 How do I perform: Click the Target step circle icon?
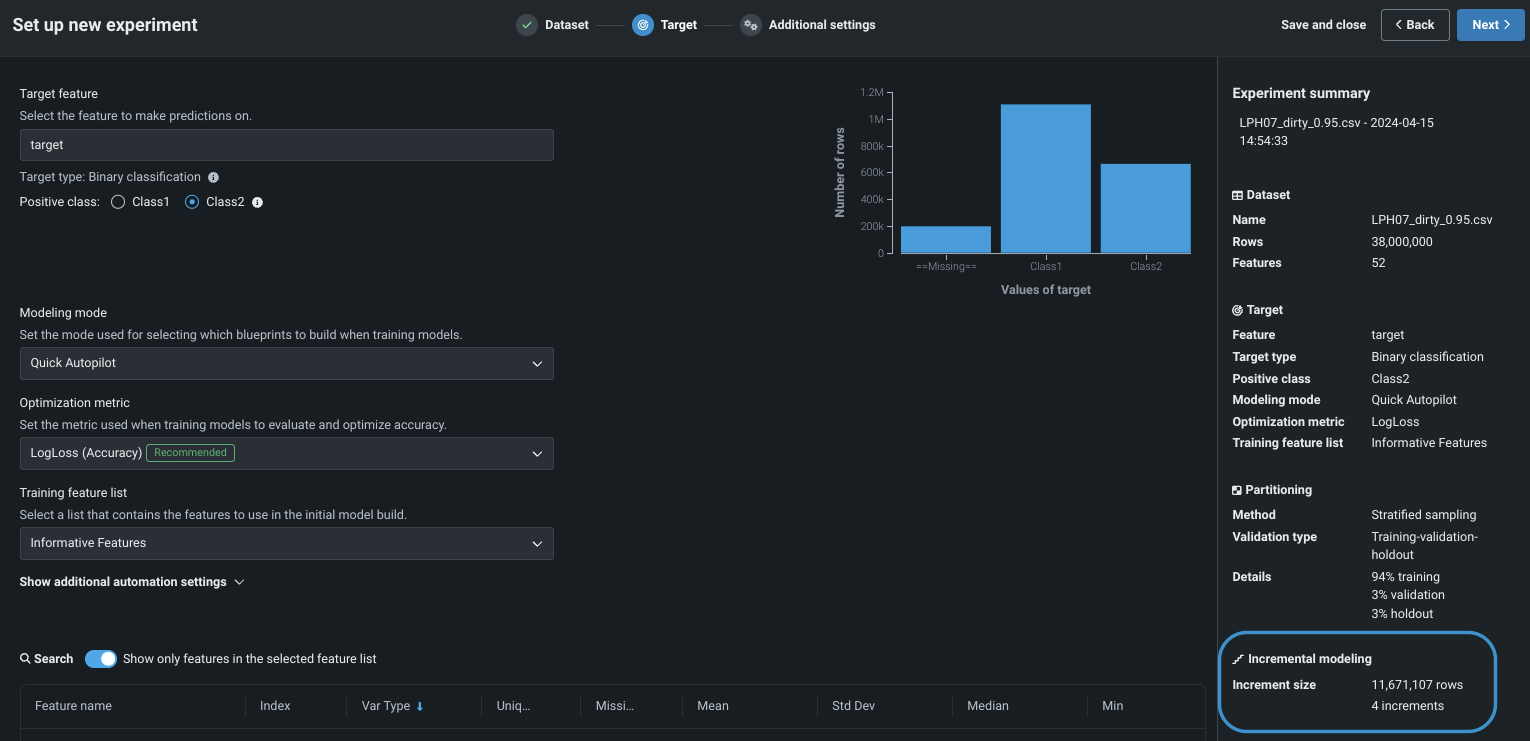[x=643, y=25]
